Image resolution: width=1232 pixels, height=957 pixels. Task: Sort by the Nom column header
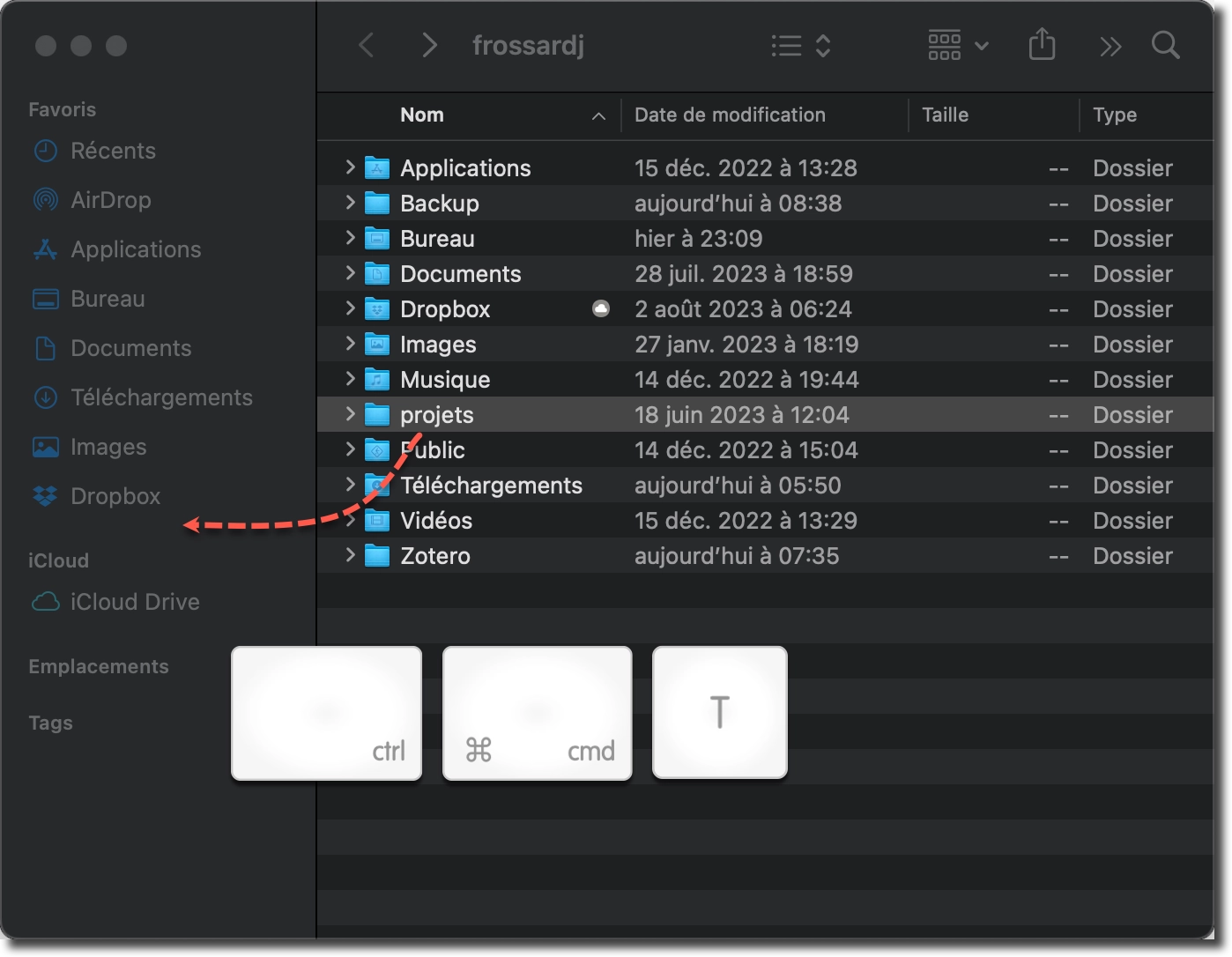click(x=422, y=115)
